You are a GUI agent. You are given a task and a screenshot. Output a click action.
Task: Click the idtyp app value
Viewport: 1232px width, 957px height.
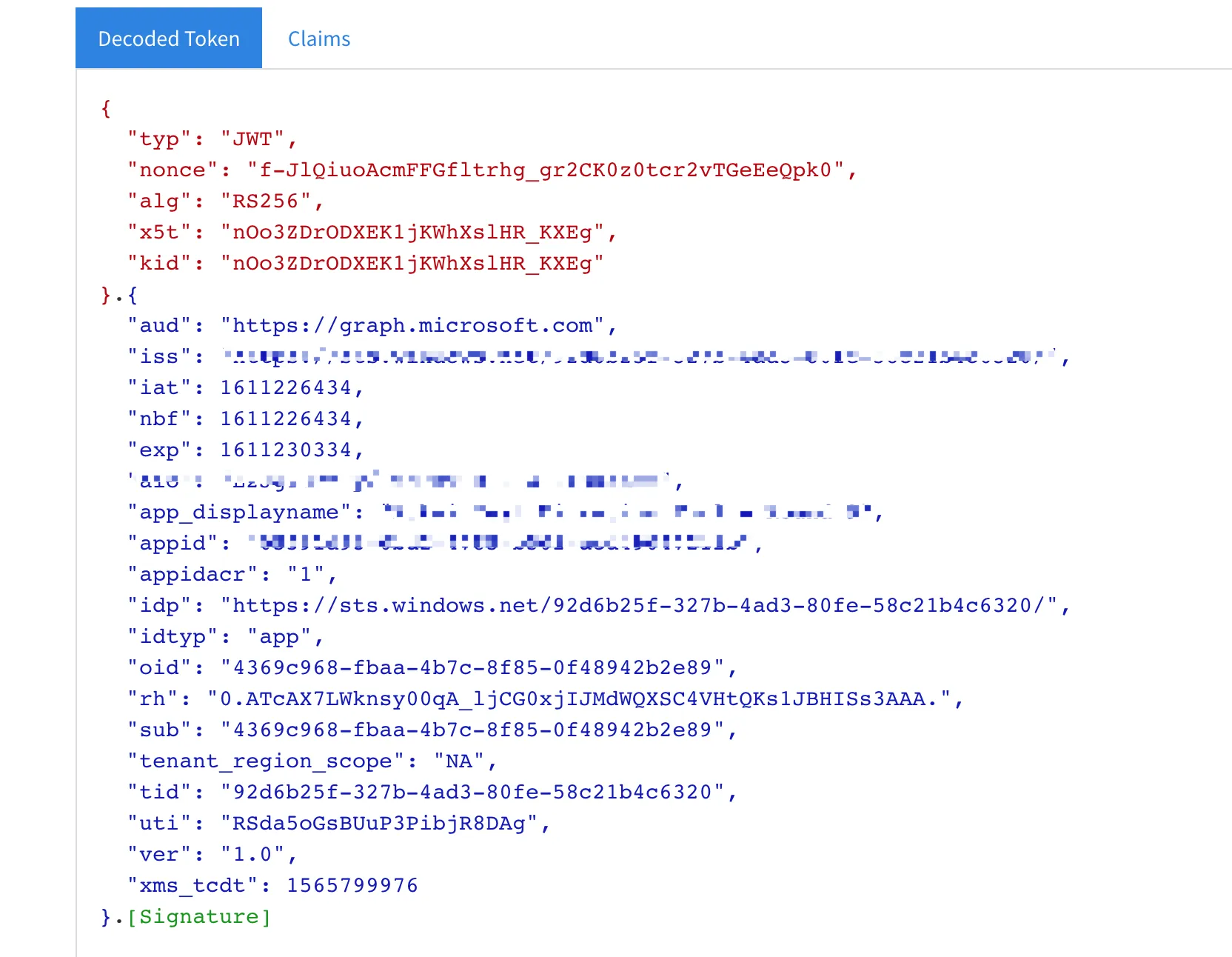279,637
